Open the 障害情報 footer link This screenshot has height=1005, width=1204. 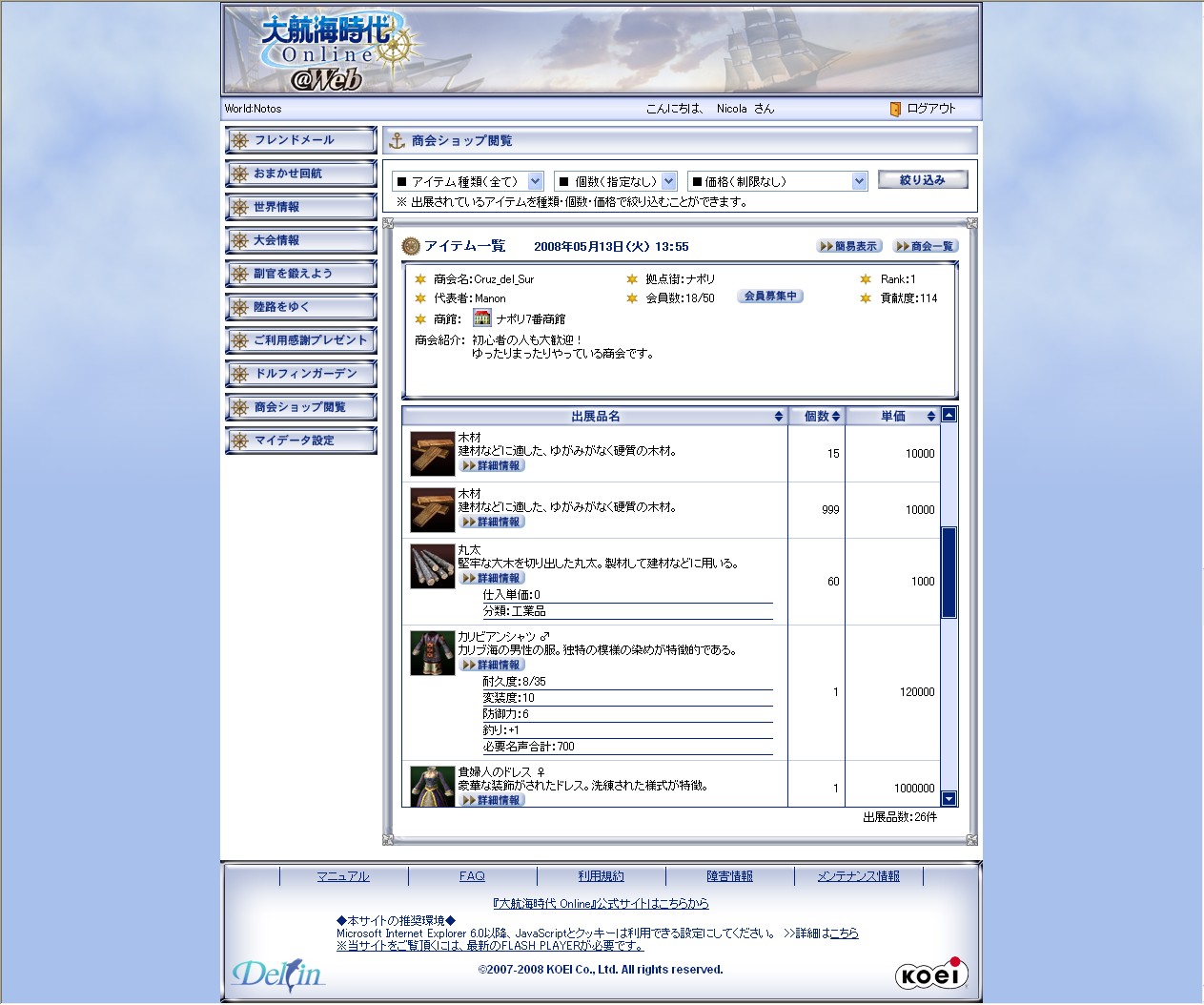coord(729,876)
